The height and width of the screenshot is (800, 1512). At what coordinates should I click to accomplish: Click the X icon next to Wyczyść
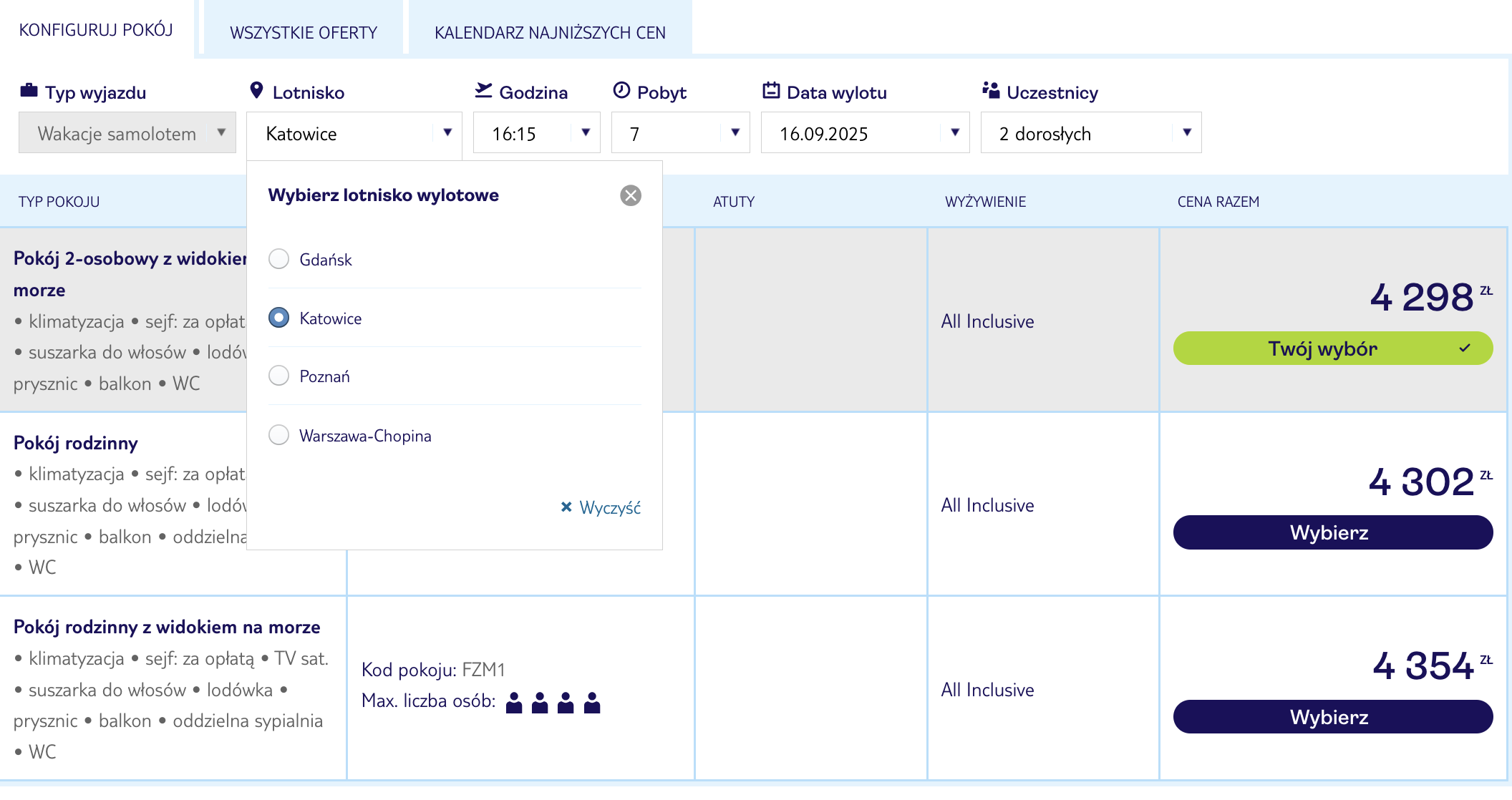(566, 507)
